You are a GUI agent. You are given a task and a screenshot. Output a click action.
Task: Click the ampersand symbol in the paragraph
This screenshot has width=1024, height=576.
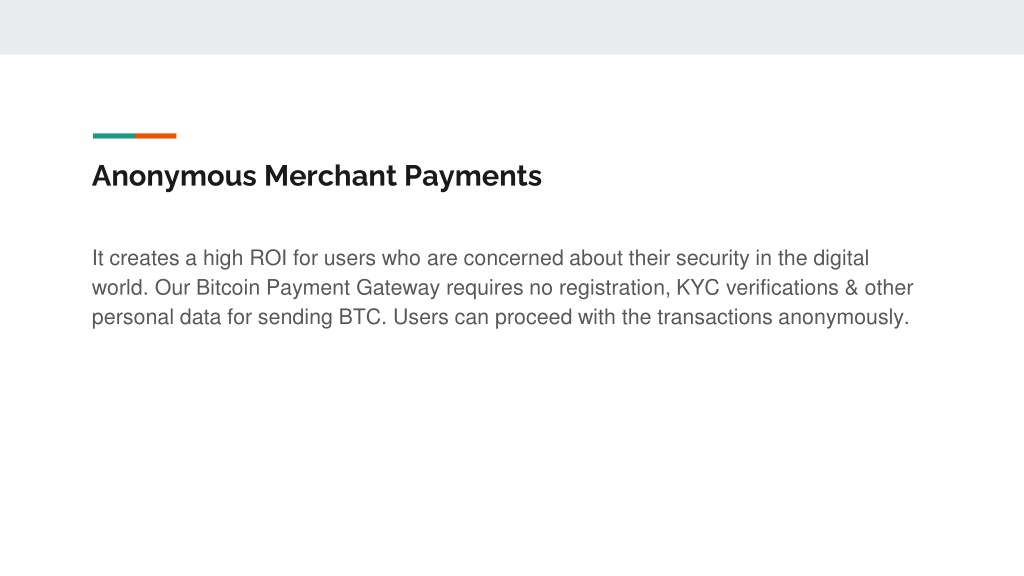coord(851,287)
